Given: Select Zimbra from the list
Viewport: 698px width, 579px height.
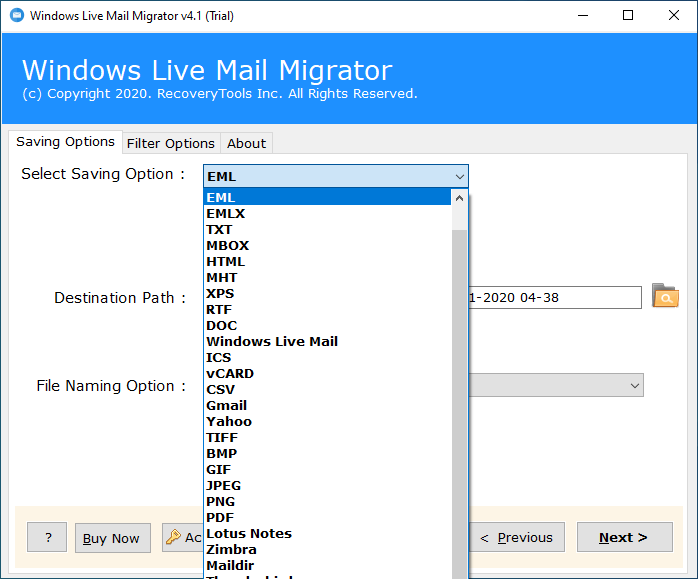Looking at the screenshot, I should [x=327, y=550].
